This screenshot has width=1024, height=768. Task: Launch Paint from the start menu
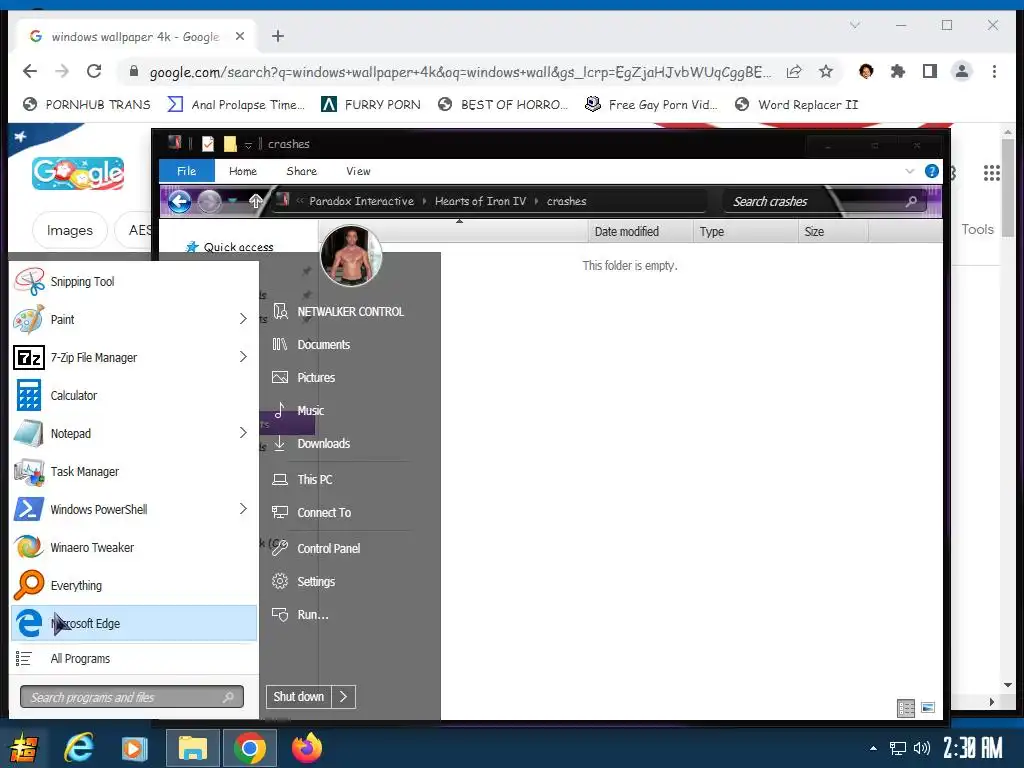coord(134,319)
